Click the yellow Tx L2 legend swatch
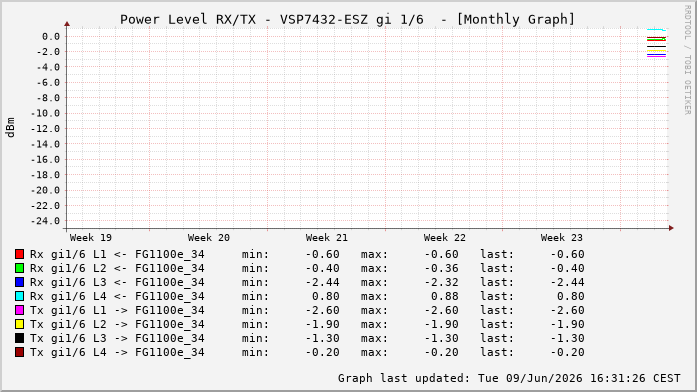 (x=19, y=324)
